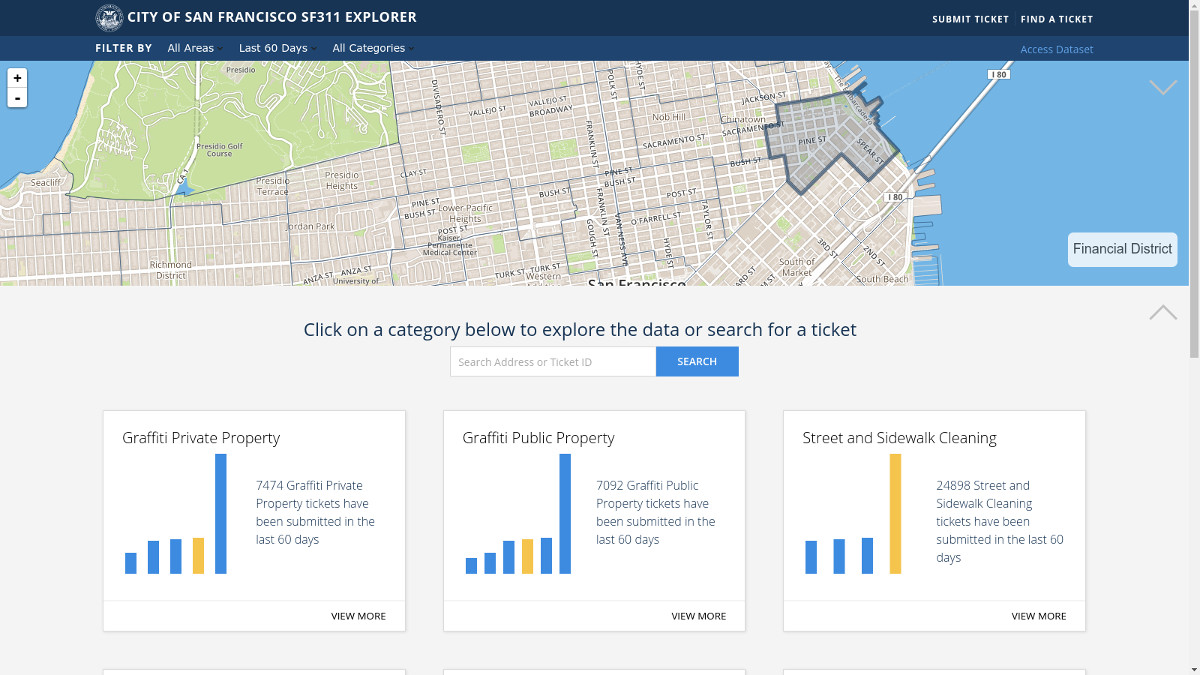Click the yellow bar in Graffiti Public Property chart
The height and width of the screenshot is (675, 1200).
pyautogui.click(x=527, y=557)
